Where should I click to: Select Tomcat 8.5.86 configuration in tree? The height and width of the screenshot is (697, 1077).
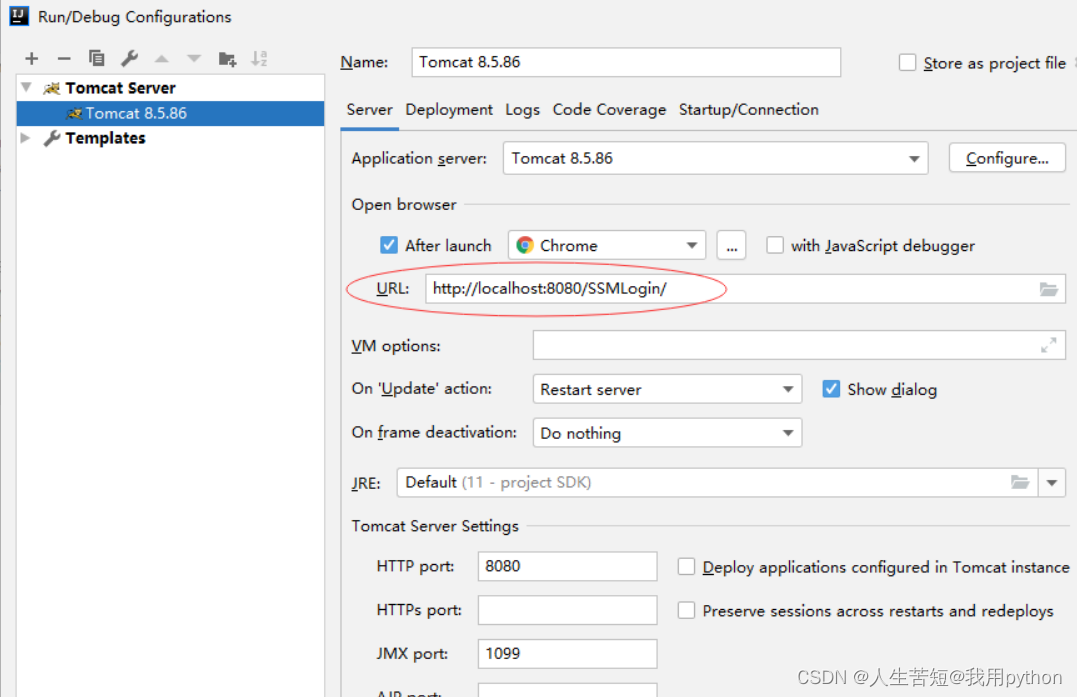[x=170, y=113]
